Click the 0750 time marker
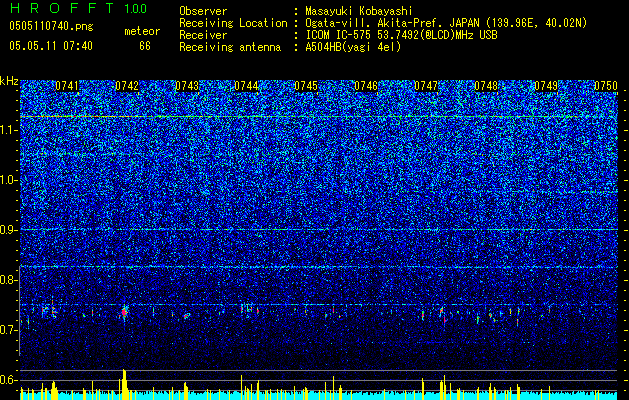 click(606, 86)
